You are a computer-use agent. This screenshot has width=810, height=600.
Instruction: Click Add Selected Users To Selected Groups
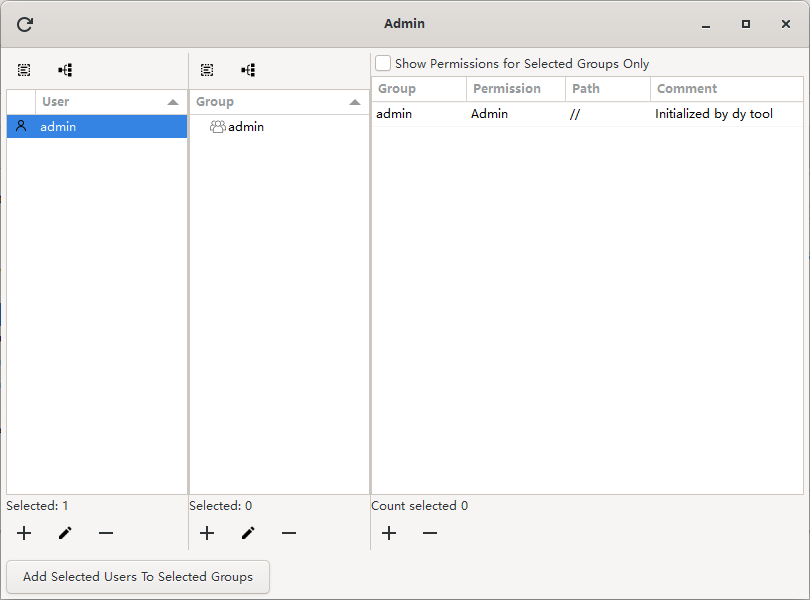pyautogui.click(x=137, y=577)
